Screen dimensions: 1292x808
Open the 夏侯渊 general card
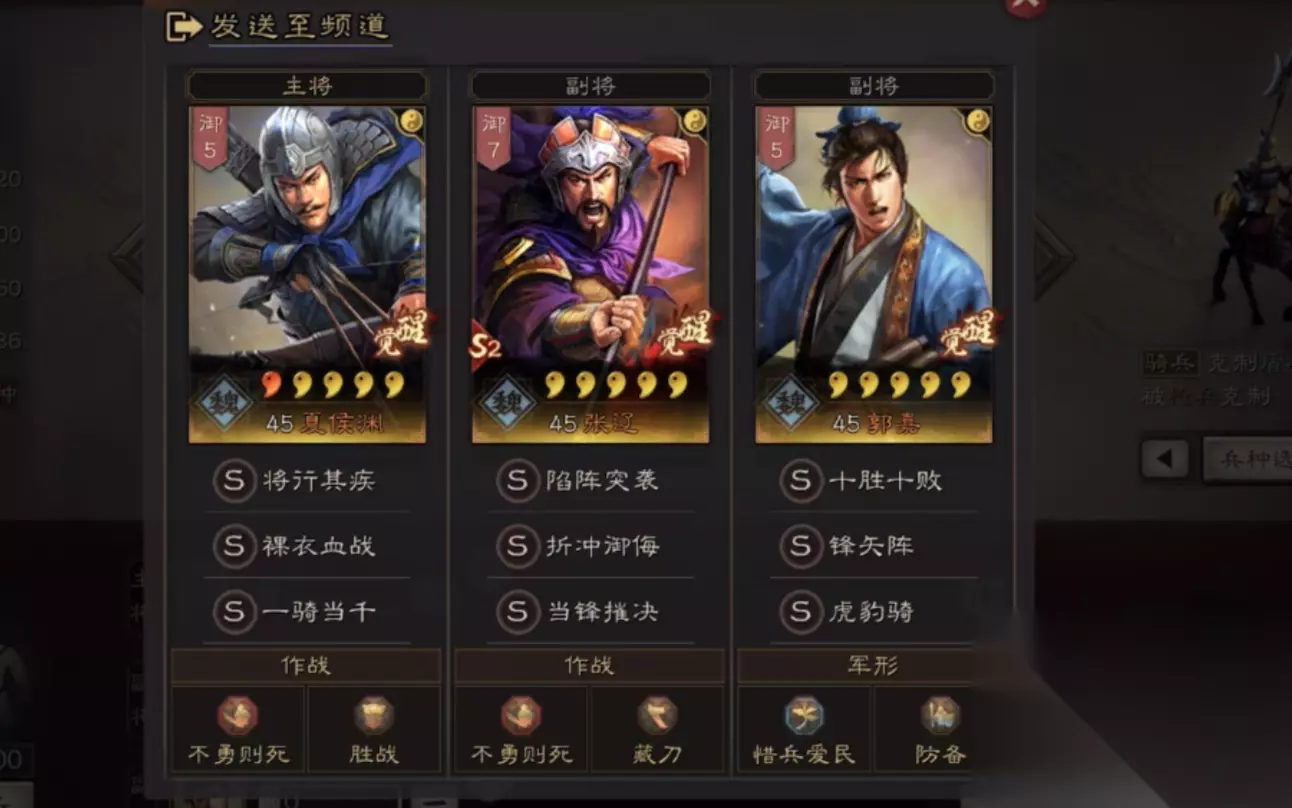coord(307,274)
